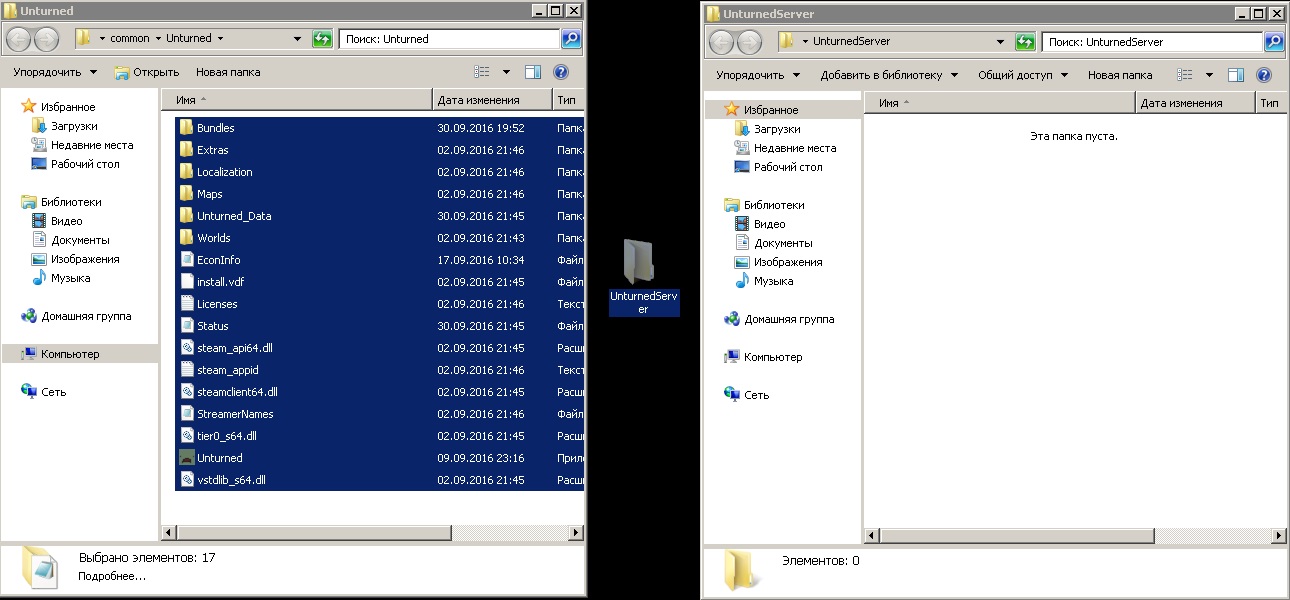Go forward in the Unturned window

(x=46, y=39)
